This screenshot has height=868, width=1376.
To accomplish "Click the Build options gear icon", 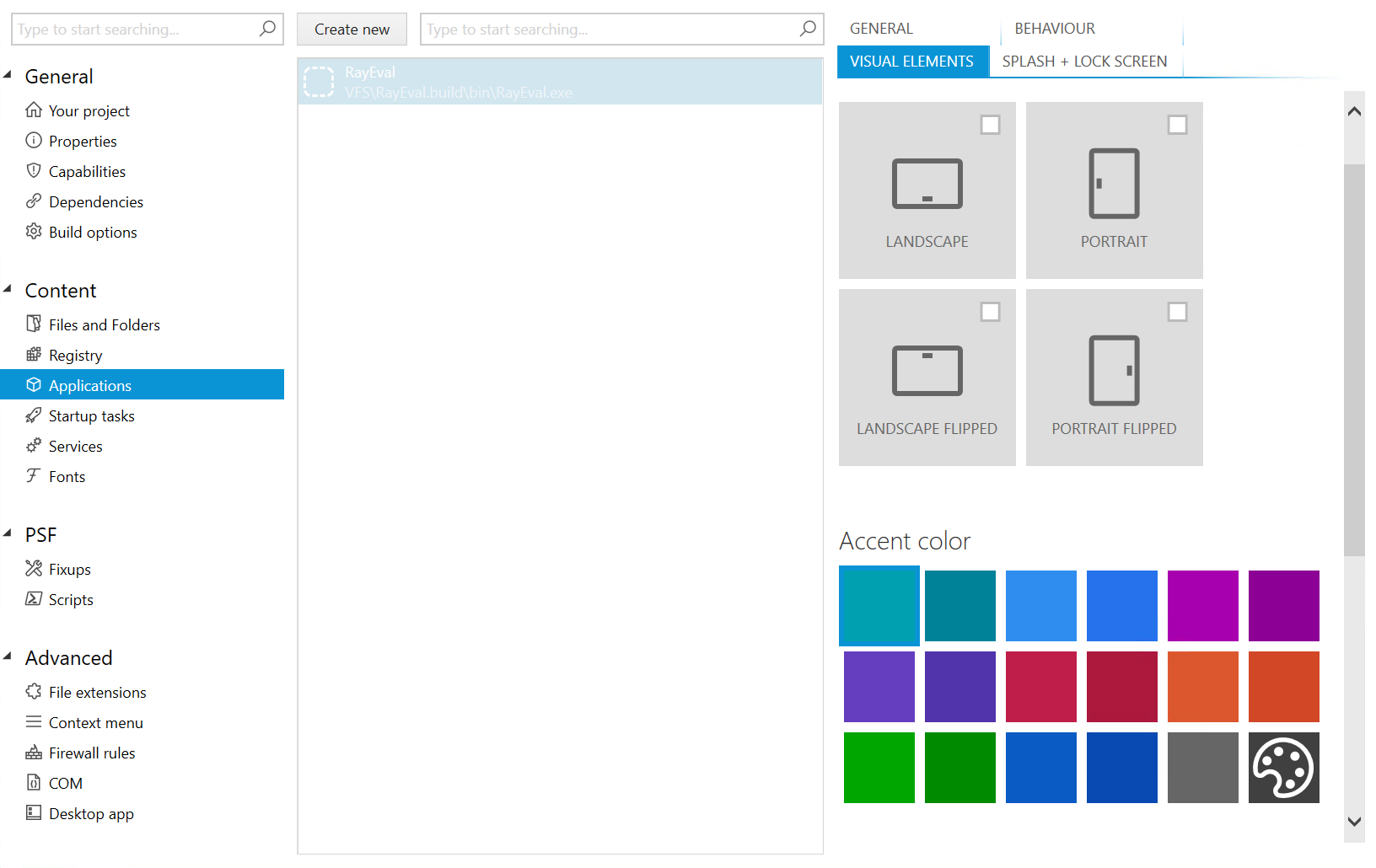I will tap(34, 232).
